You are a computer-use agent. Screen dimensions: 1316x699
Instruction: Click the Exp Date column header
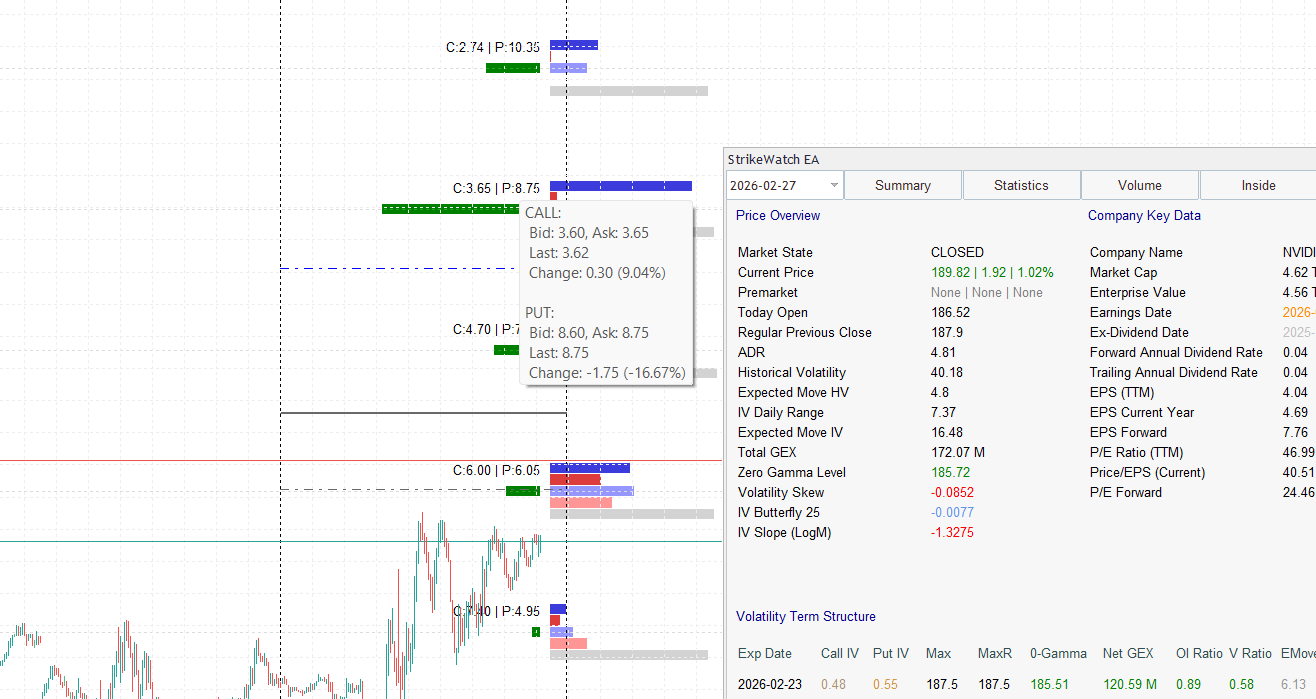pyautogui.click(x=759, y=653)
